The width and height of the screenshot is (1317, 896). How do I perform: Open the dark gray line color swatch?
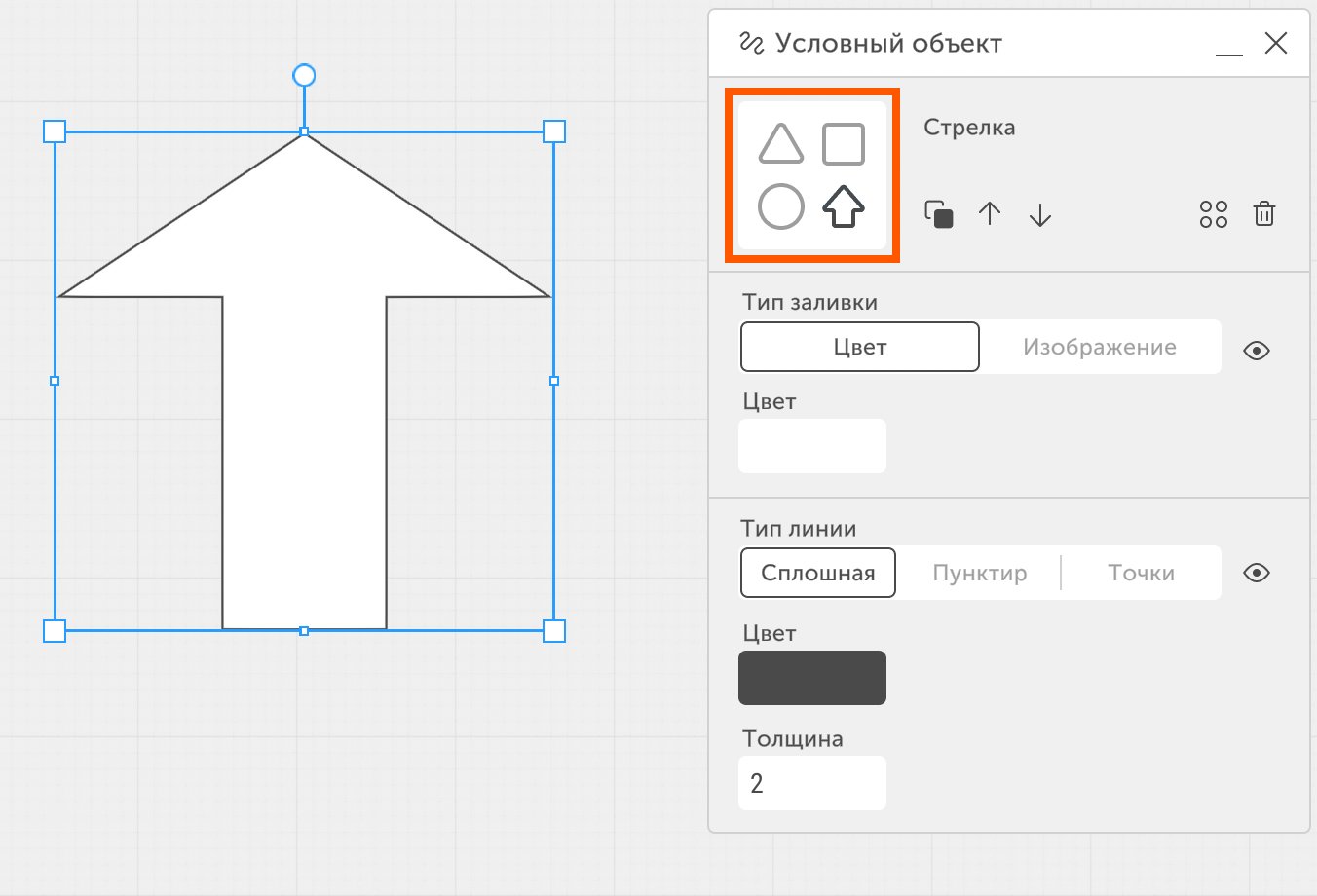[812, 678]
